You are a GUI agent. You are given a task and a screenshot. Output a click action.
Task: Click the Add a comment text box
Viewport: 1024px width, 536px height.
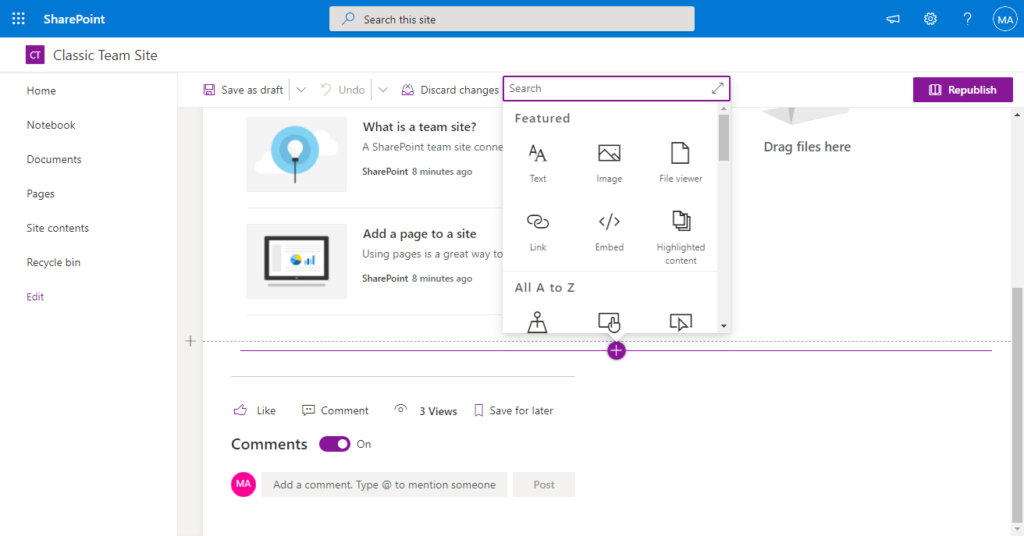click(384, 484)
